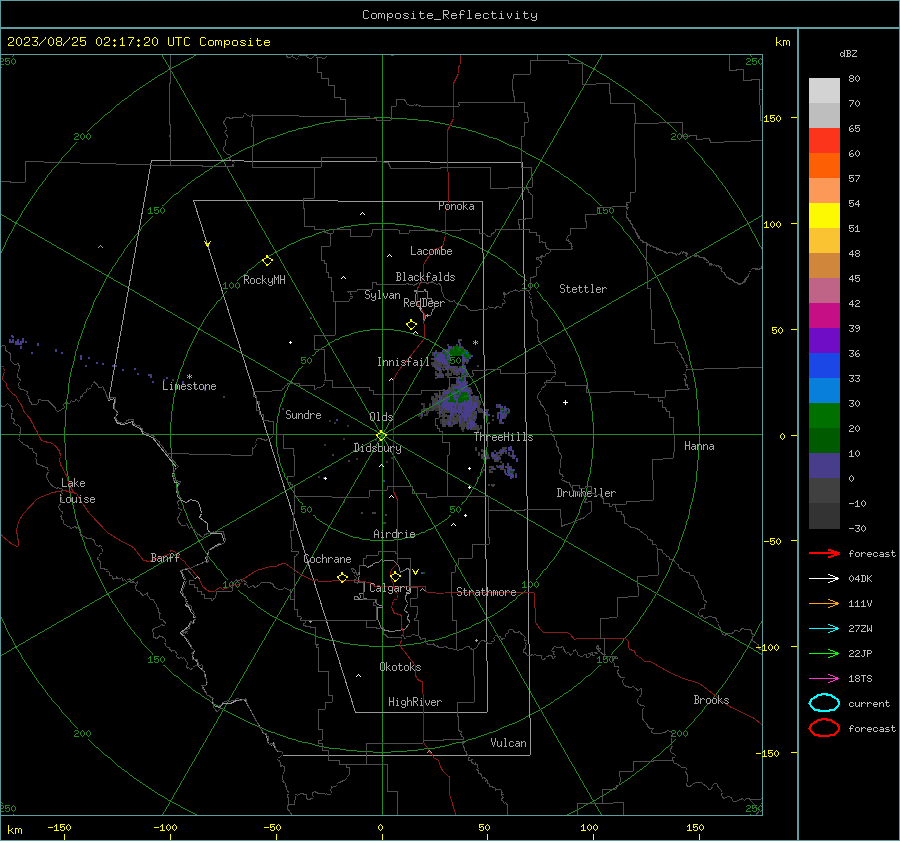The image size is (900, 841).
Task: Click the yellow diamond marker above Calgary
Action: pos(395,576)
